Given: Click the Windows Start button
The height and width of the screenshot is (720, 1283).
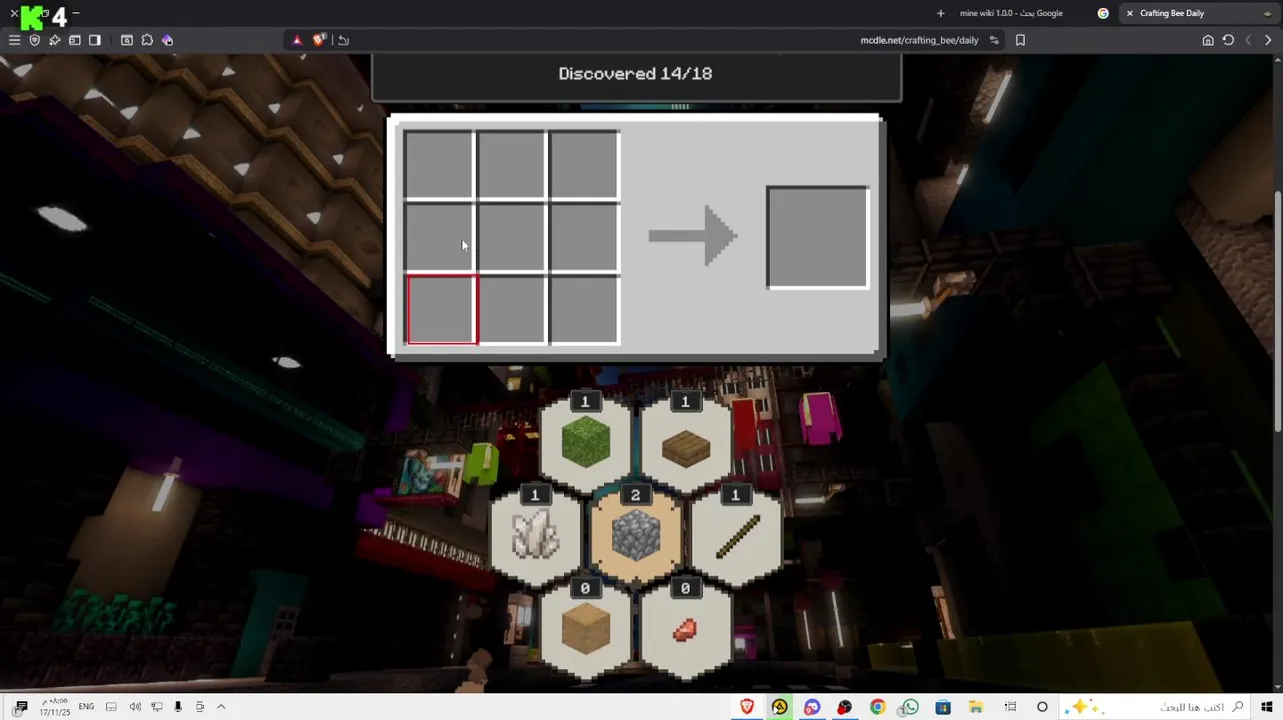Looking at the screenshot, I should pyautogui.click(x=1267, y=707).
